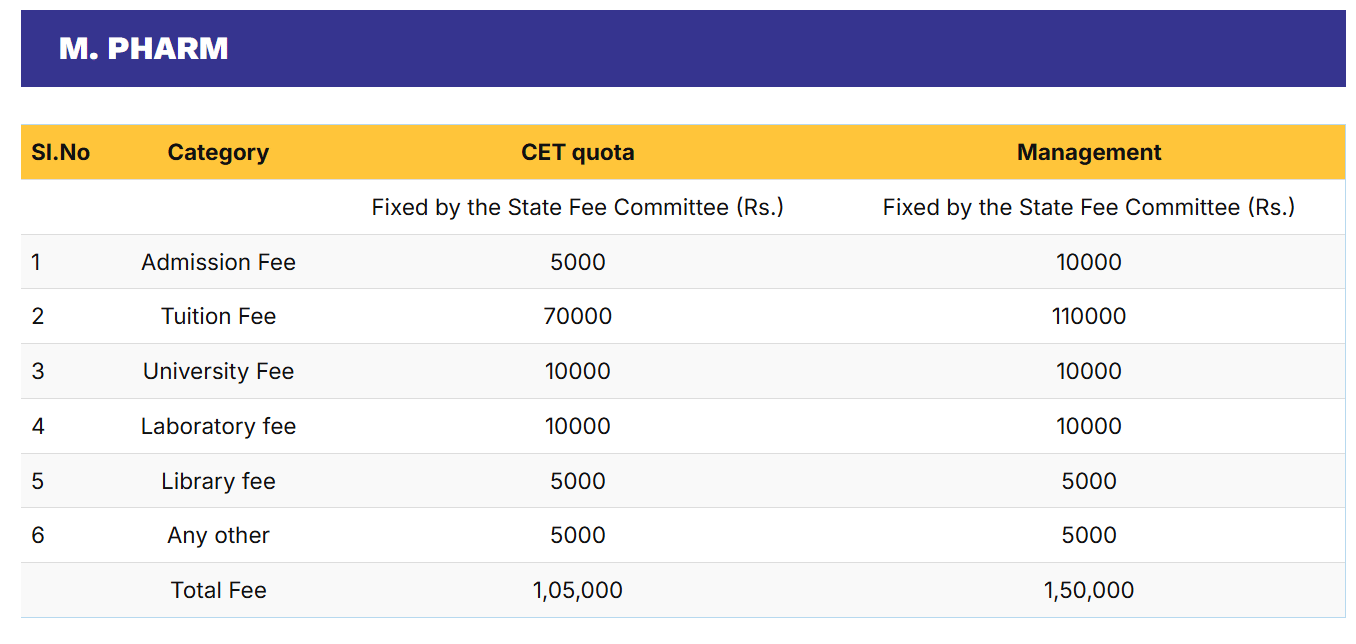1356x644 pixels.
Task: Click the Total Fee row label
Action: [x=218, y=590]
